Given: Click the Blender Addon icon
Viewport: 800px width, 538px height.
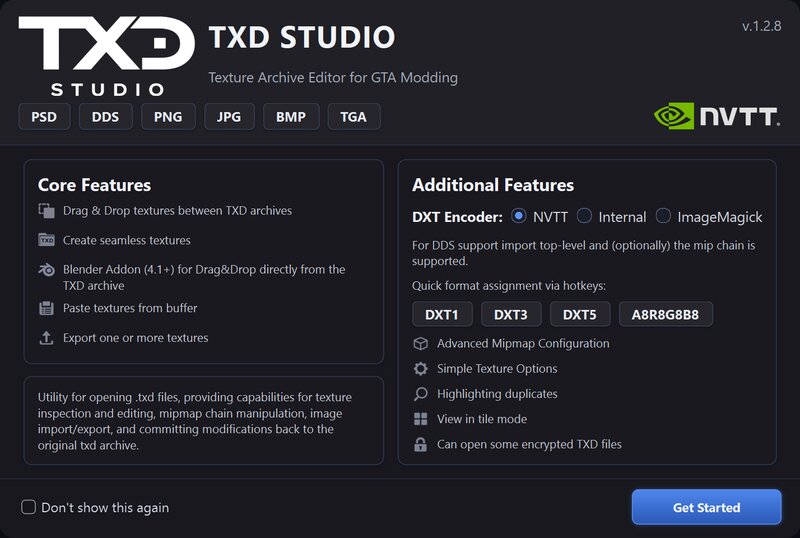Looking at the screenshot, I should click(x=46, y=270).
